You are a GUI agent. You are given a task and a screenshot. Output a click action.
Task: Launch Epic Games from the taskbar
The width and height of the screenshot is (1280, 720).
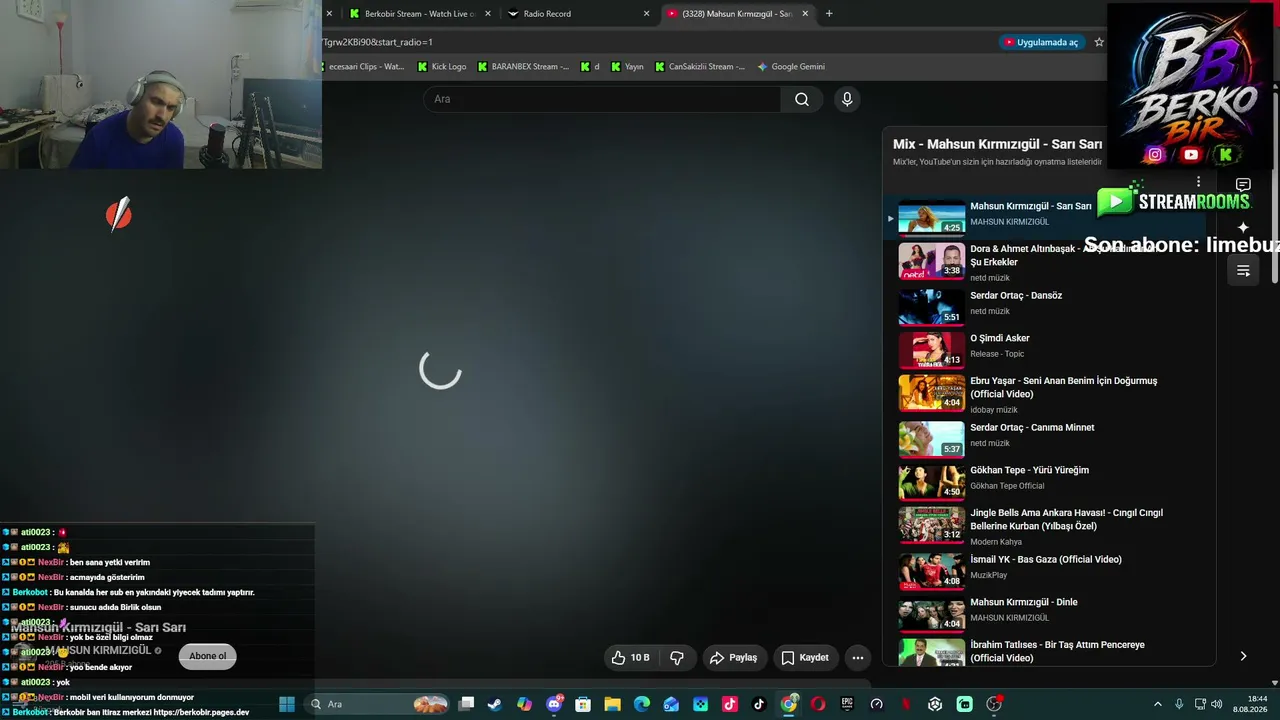tap(847, 704)
